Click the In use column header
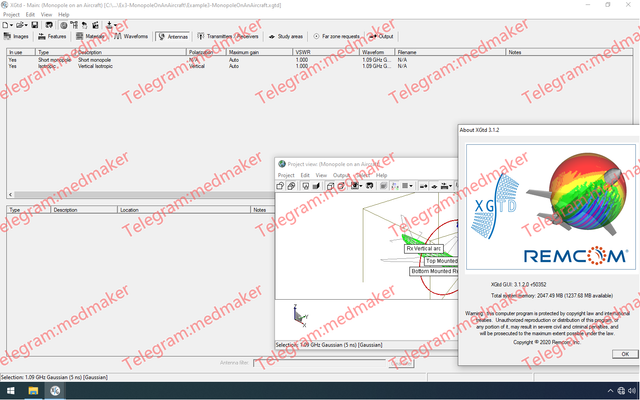640x400 pixels. pos(21,52)
